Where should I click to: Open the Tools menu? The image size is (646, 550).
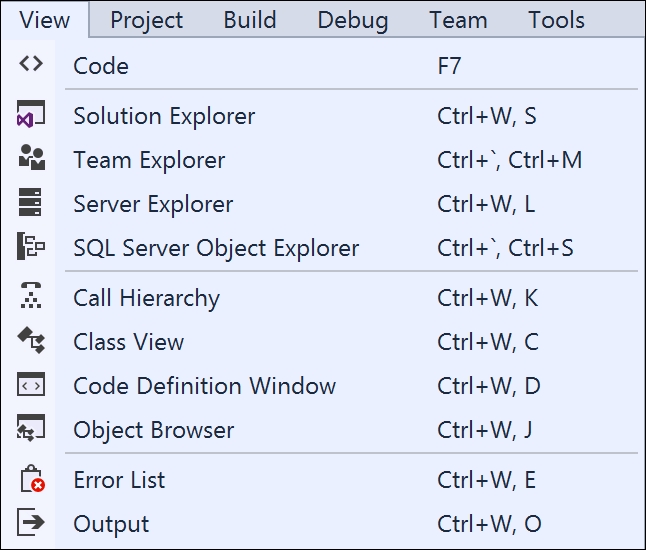tap(556, 20)
